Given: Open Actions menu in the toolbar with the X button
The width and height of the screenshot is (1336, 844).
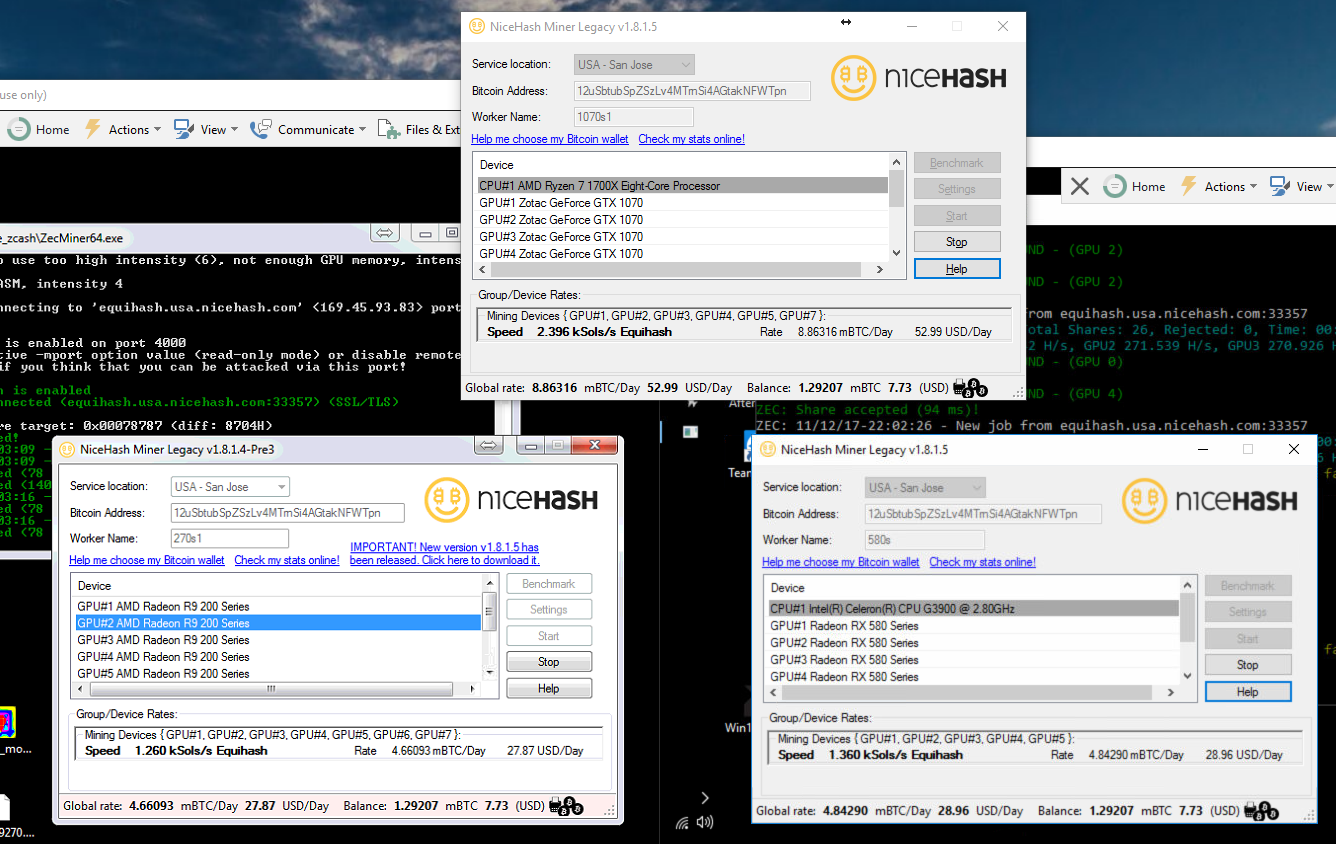Looking at the screenshot, I should point(1219,186).
